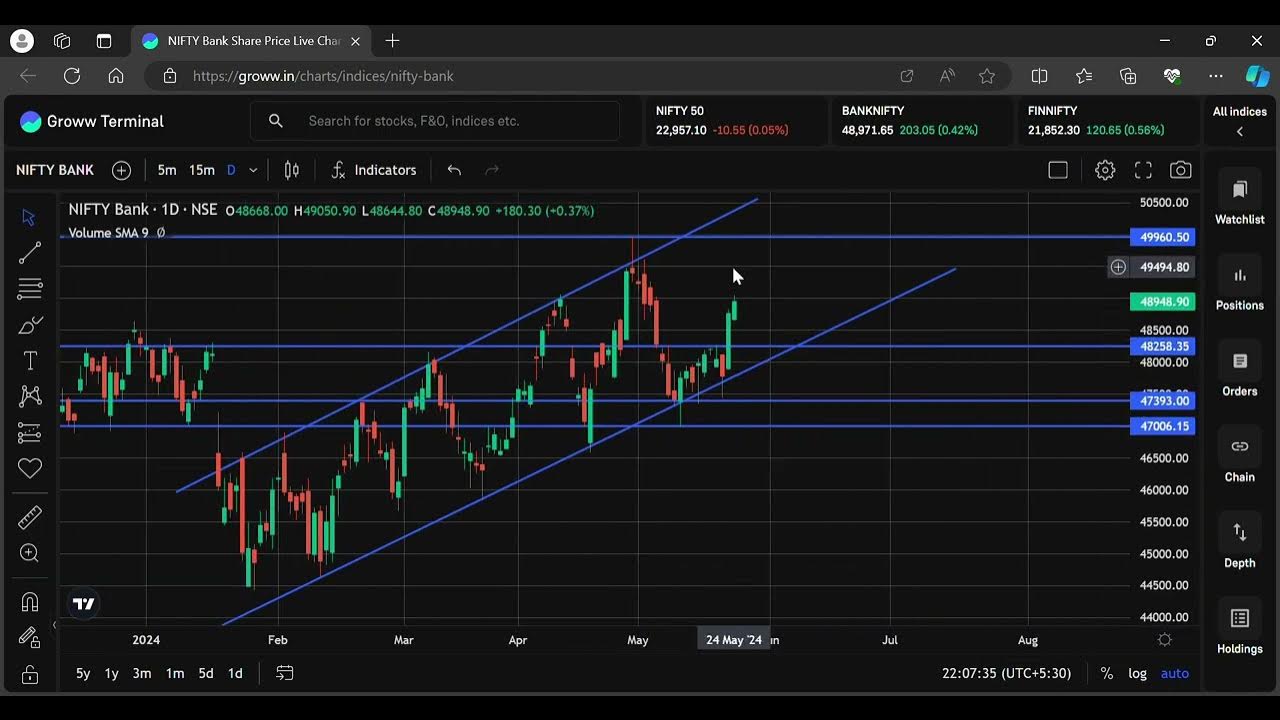Toggle auto scale
This screenshot has width=1280, height=720.
point(1175,673)
